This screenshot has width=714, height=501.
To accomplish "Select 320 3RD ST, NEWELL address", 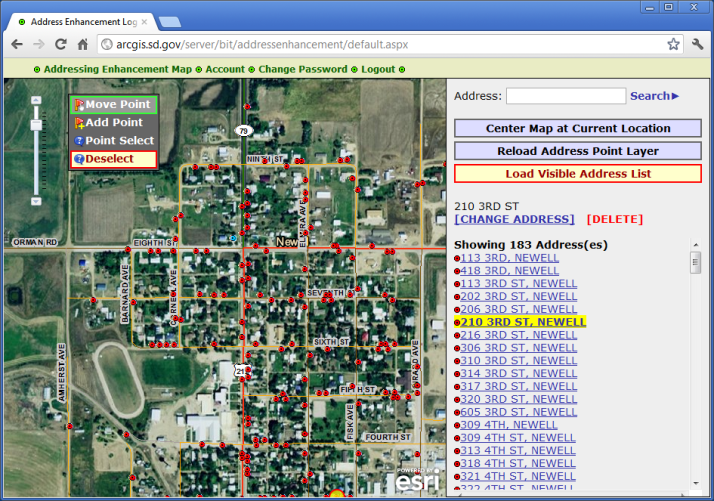I will coord(519,399).
